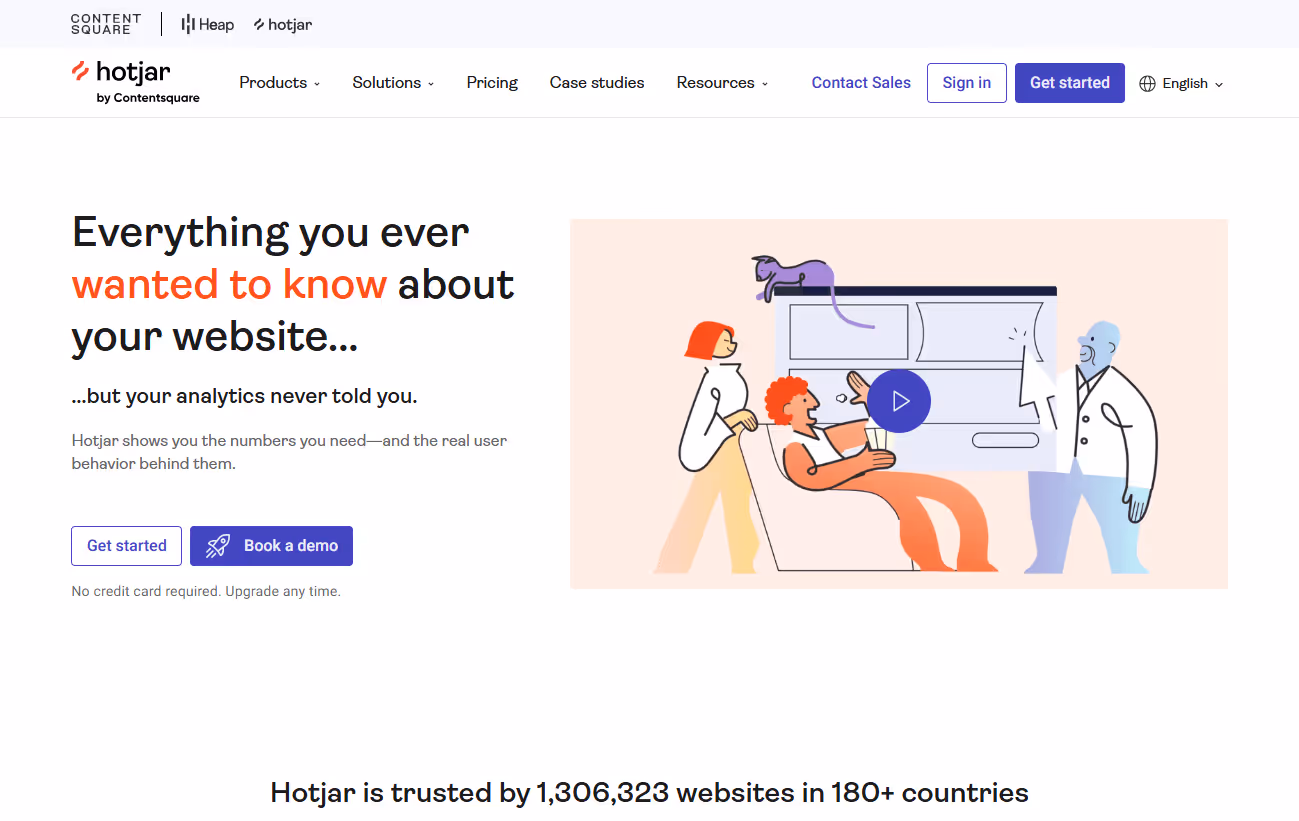This screenshot has height=821, width=1299.
Task: Open the Case studies page
Action: click(x=597, y=83)
